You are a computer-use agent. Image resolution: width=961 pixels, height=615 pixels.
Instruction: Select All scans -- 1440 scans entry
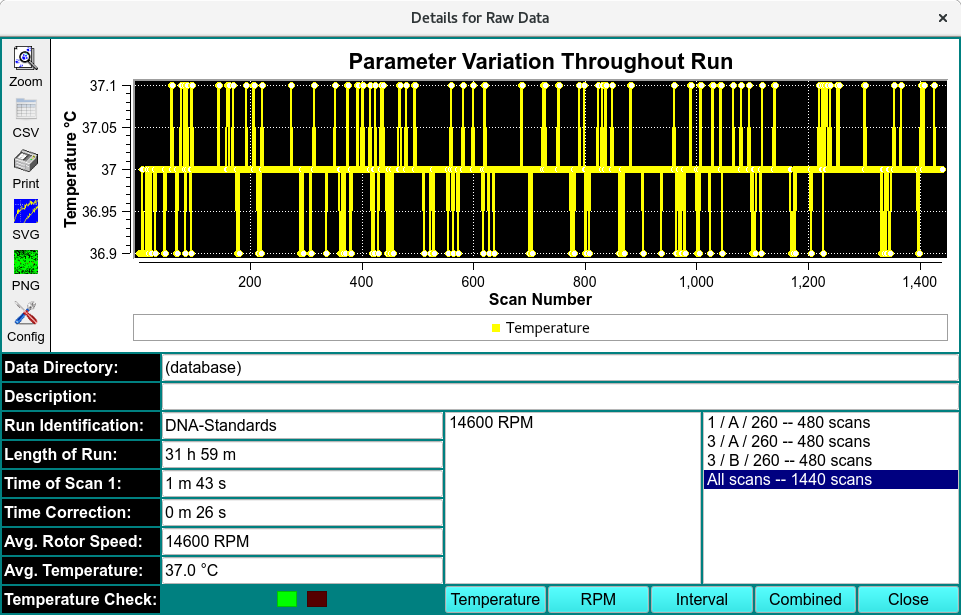pyautogui.click(x=788, y=480)
